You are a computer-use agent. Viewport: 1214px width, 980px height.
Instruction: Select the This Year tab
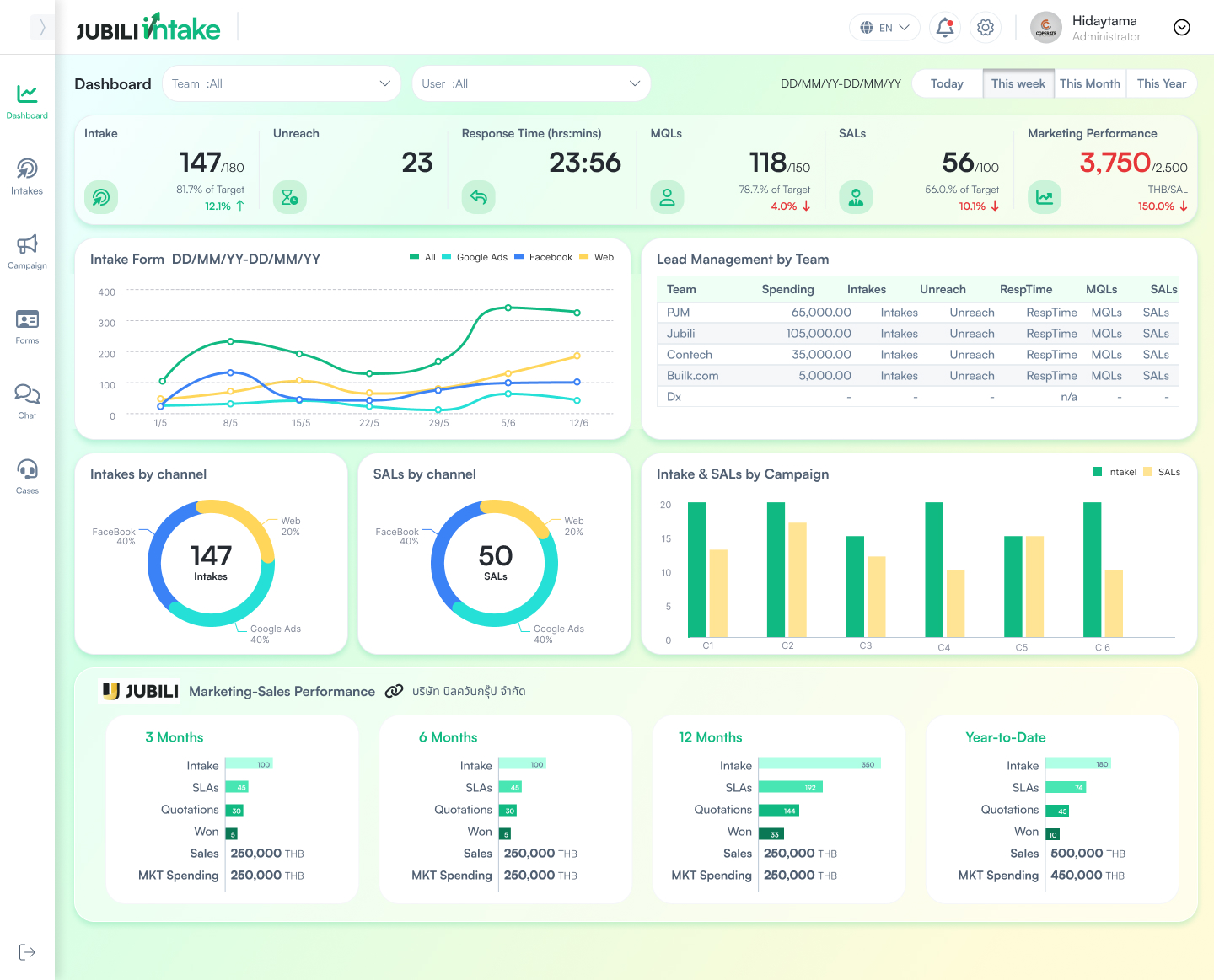1161,83
